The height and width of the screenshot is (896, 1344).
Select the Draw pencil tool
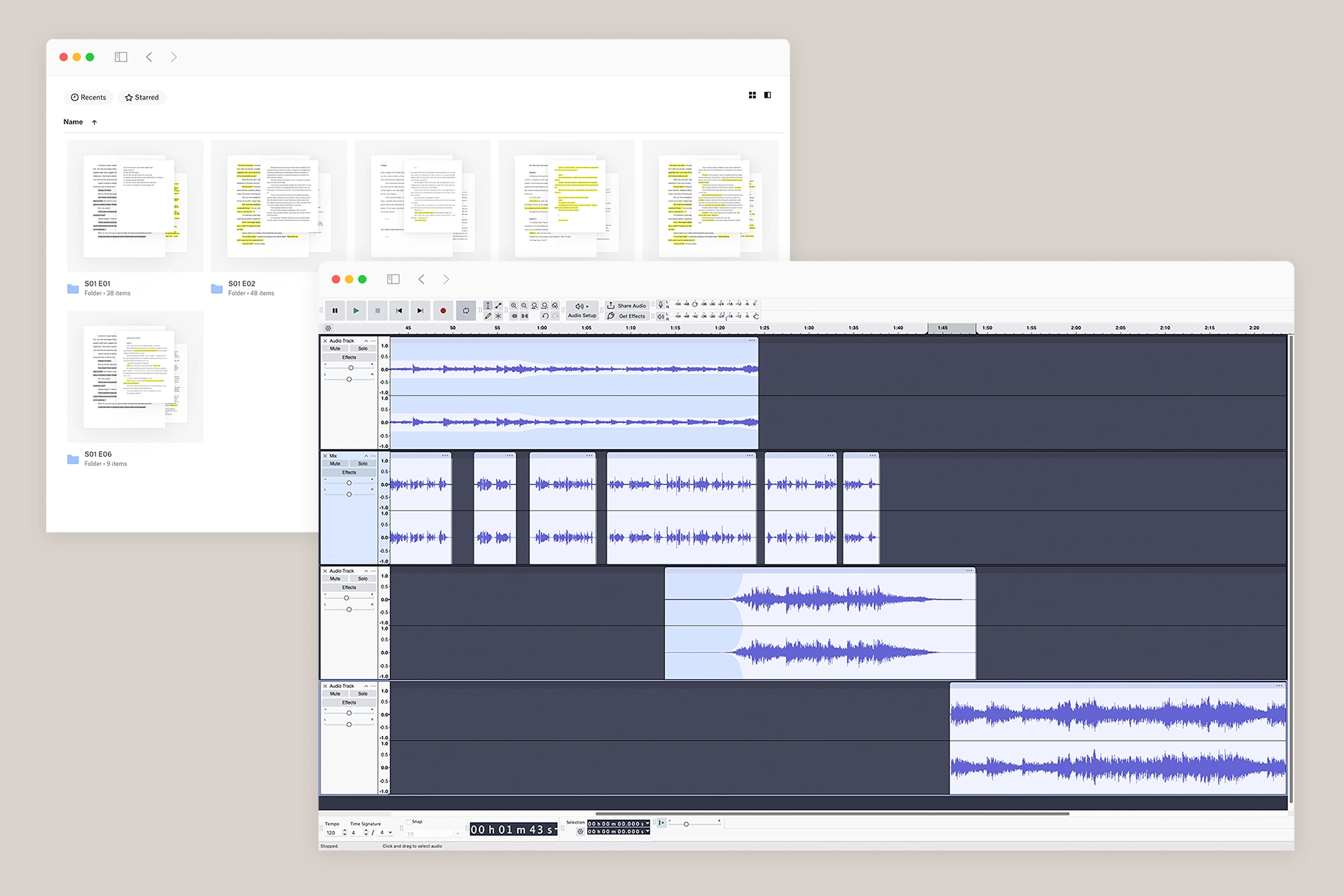point(488,316)
